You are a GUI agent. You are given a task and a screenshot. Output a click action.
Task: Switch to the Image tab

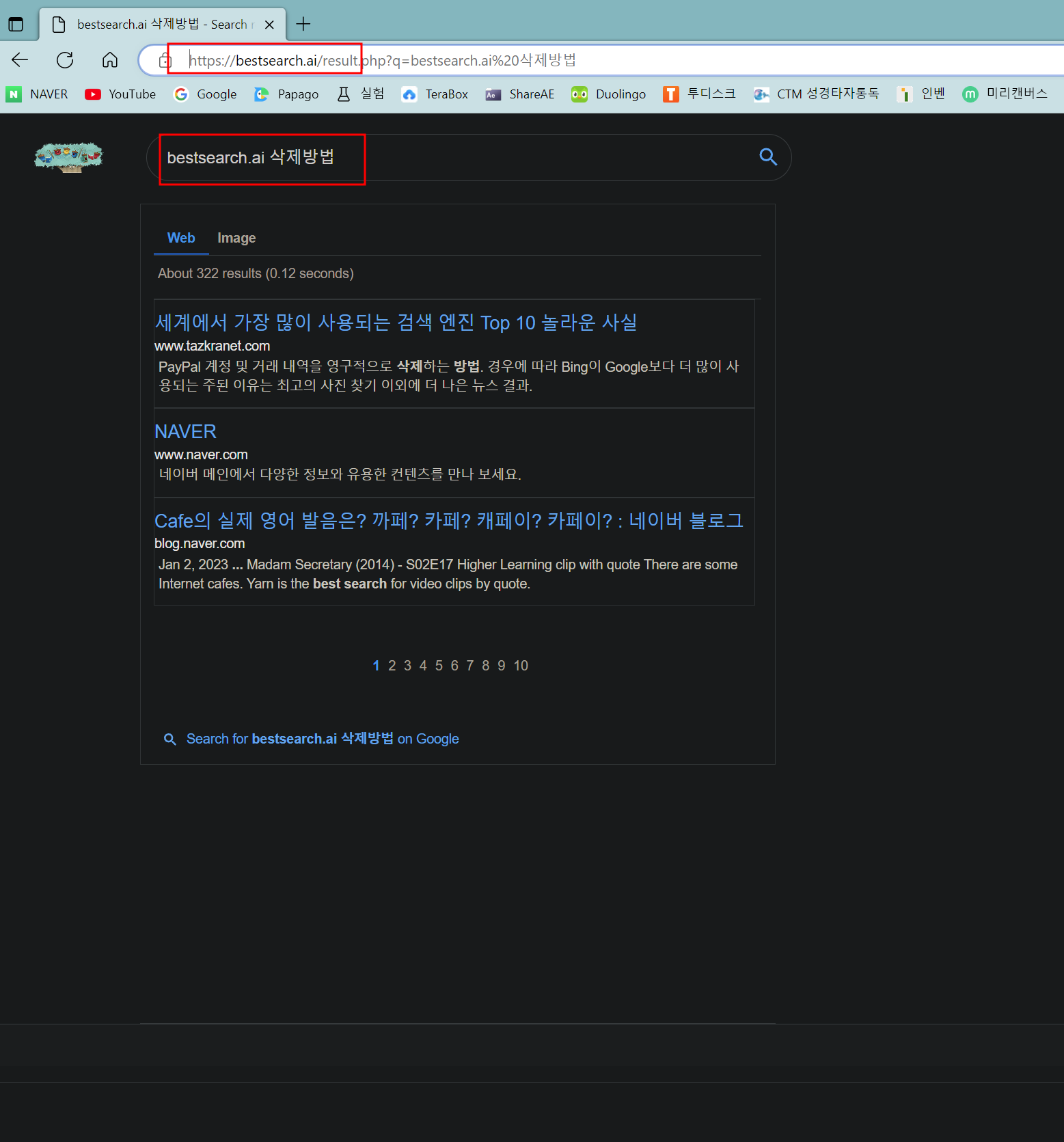pyautogui.click(x=236, y=238)
